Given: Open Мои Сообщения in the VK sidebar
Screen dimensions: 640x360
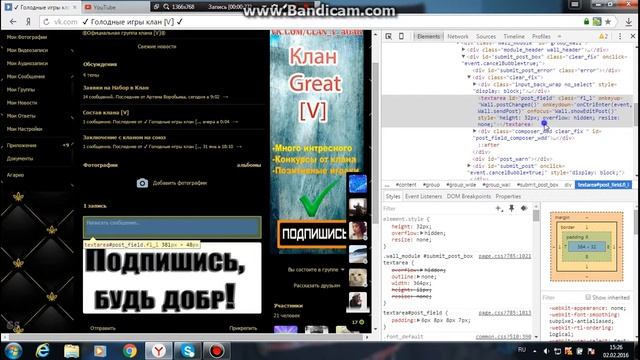Looking at the screenshot, I should point(26,76).
